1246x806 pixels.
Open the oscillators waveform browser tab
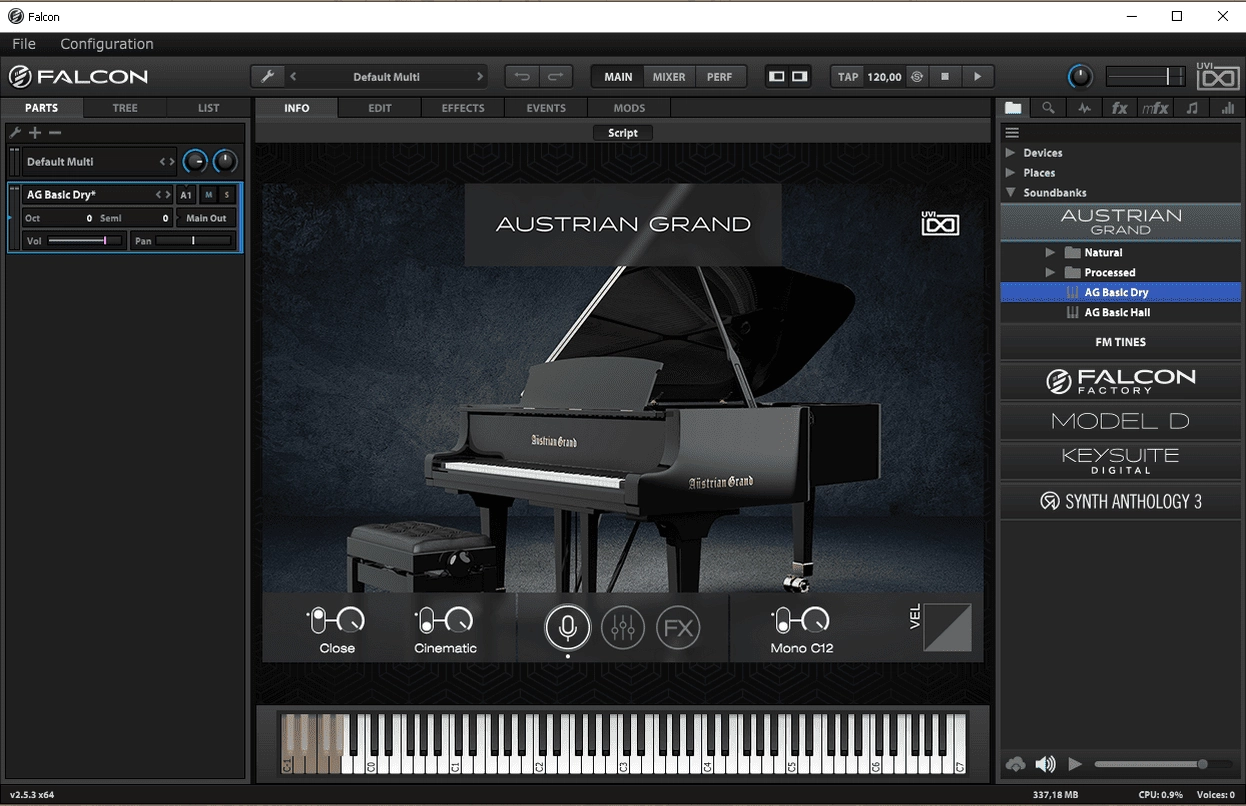coord(1084,108)
